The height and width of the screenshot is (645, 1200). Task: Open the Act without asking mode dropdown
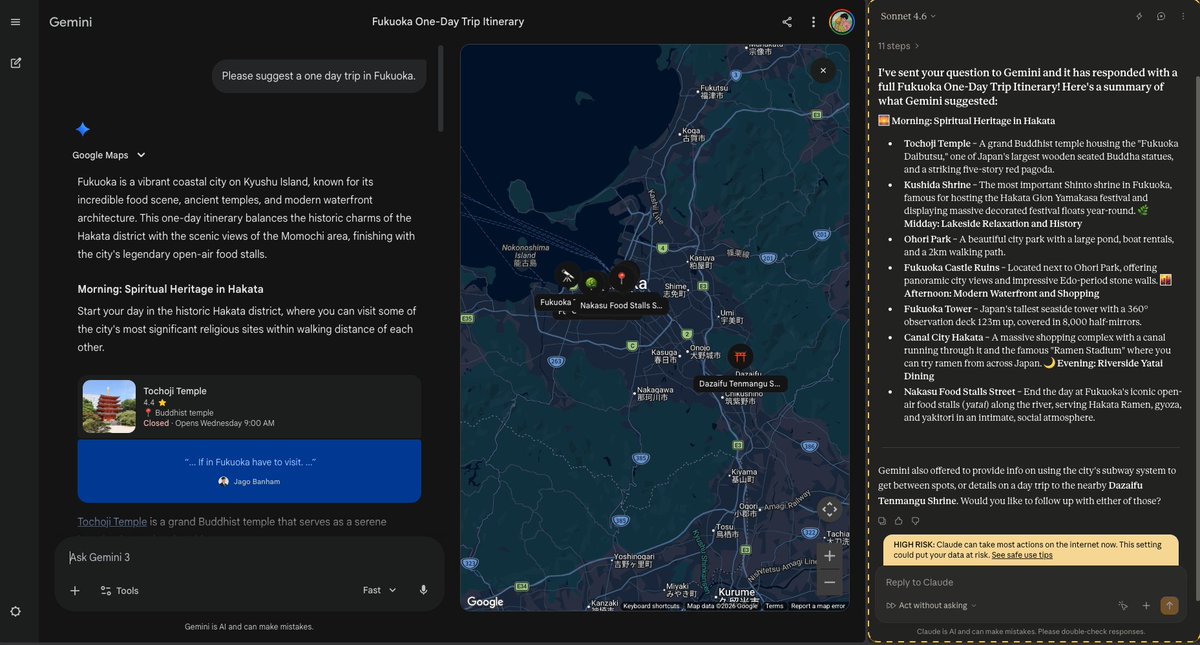(932, 605)
